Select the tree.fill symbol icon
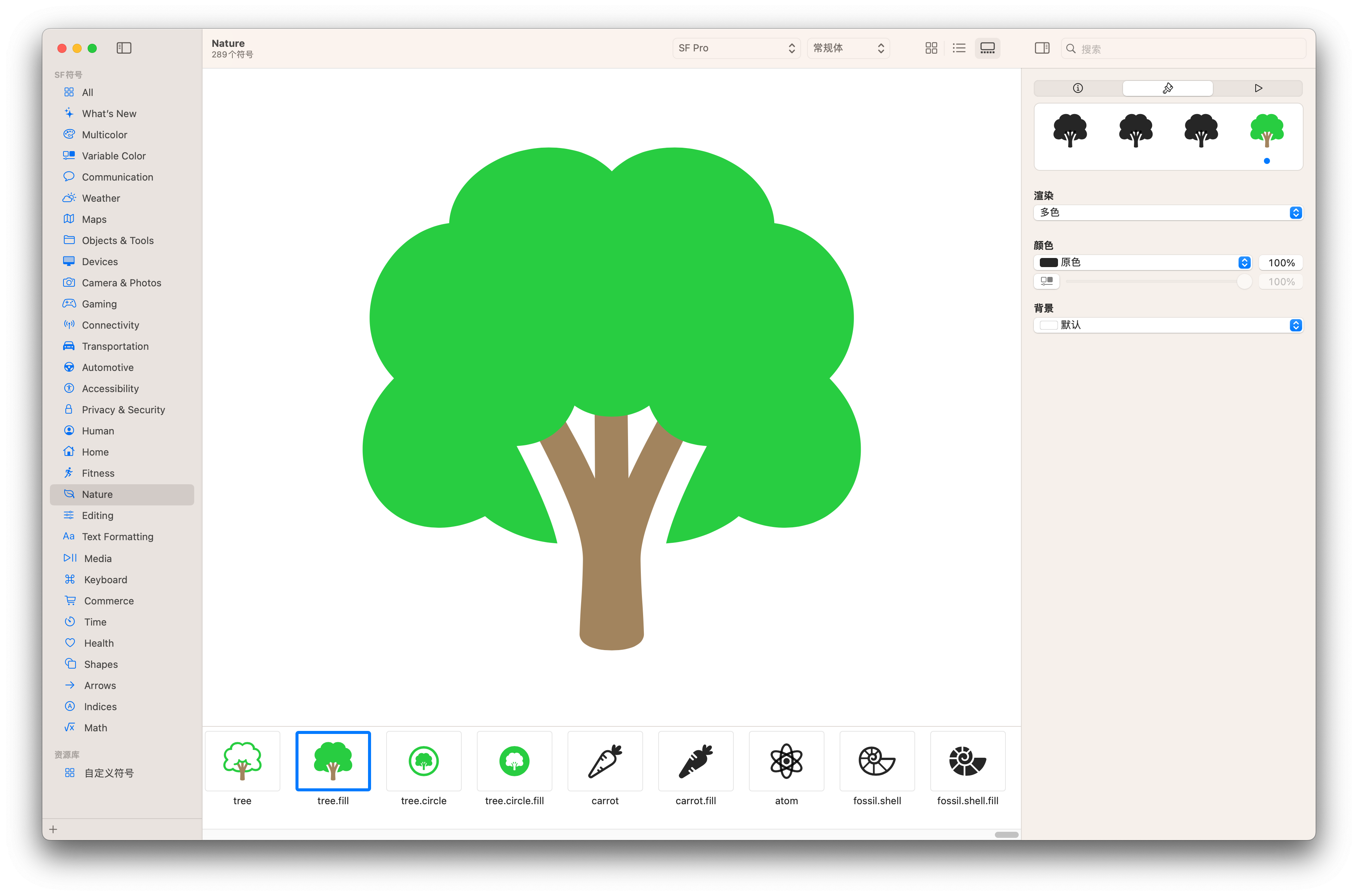Image resolution: width=1358 pixels, height=896 pixels. point(333,762)
